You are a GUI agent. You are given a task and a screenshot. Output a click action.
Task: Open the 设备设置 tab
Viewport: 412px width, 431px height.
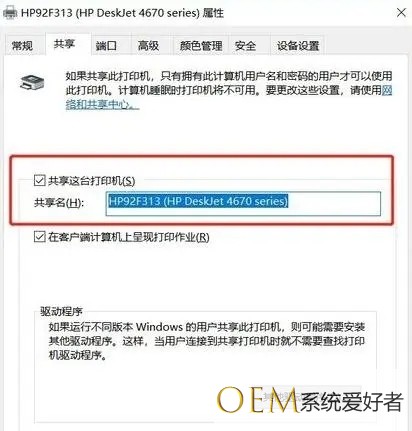click(298, 45)
